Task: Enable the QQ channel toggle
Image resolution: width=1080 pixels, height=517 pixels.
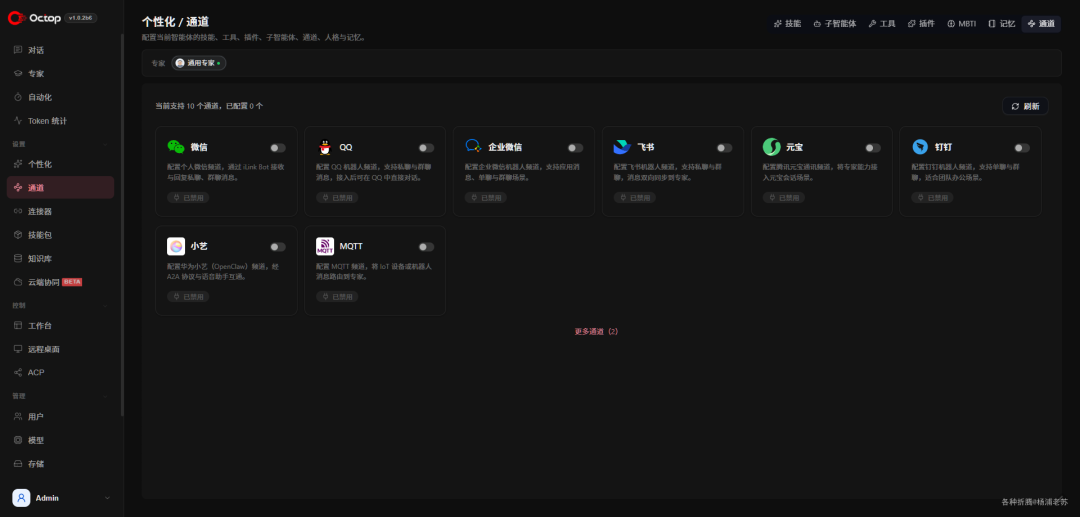Action: click(426, 148)
